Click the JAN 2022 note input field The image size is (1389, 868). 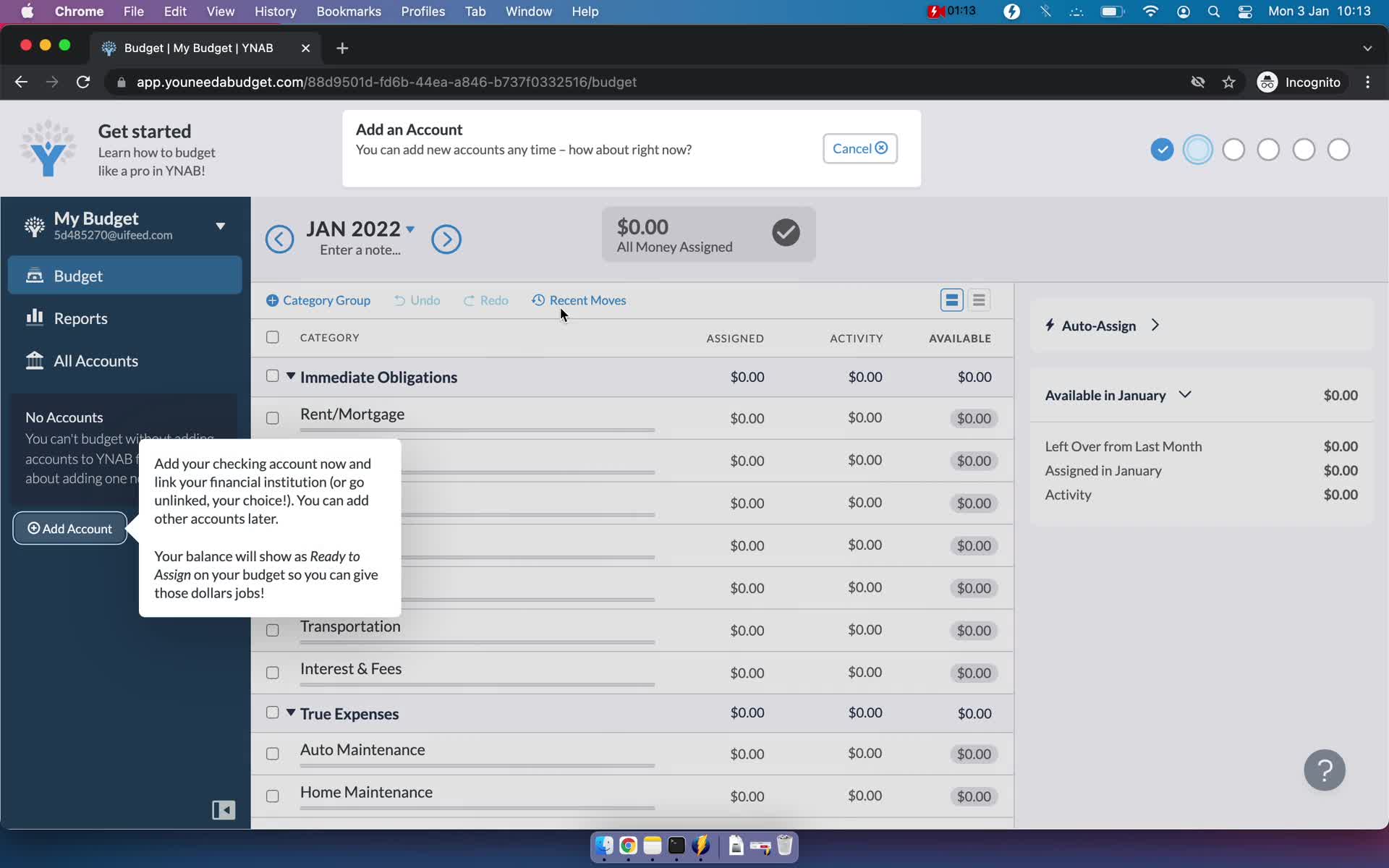361,249
